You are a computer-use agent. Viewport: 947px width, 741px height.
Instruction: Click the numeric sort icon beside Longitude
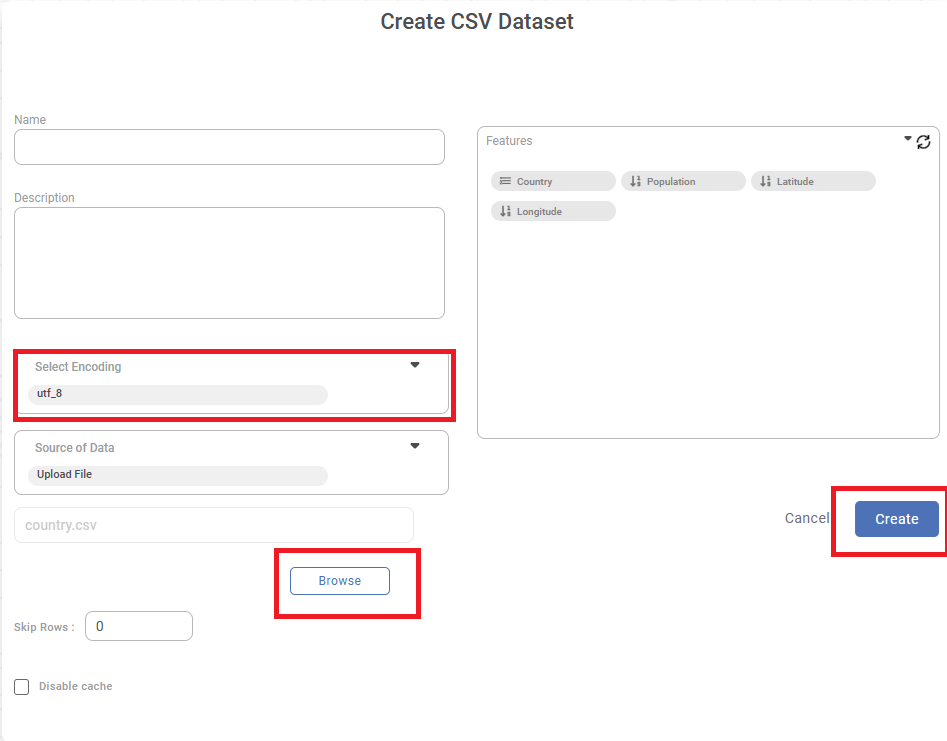pos(505,211)
